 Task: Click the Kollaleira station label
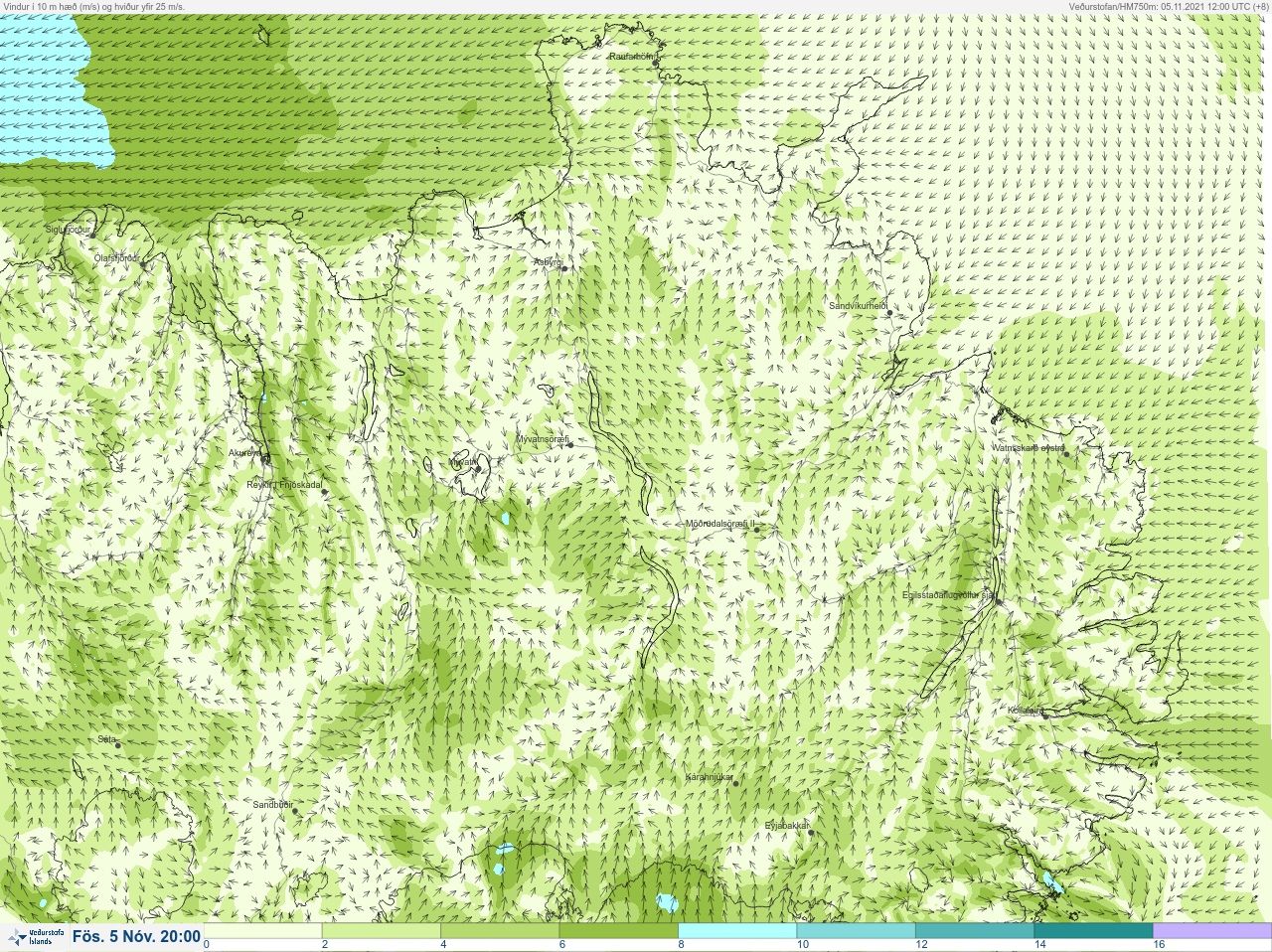point(1026,711)
